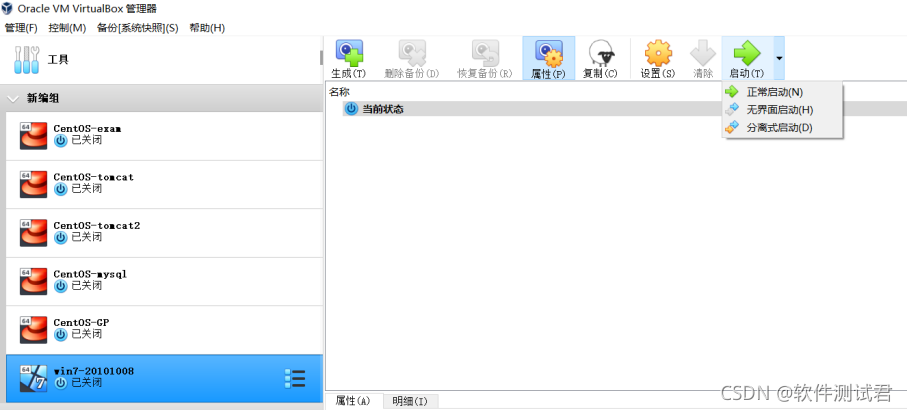Click the 清除 discard arrow icon
Image resolution: width=908 pixels, height=411 pixels.
(703, 53)
